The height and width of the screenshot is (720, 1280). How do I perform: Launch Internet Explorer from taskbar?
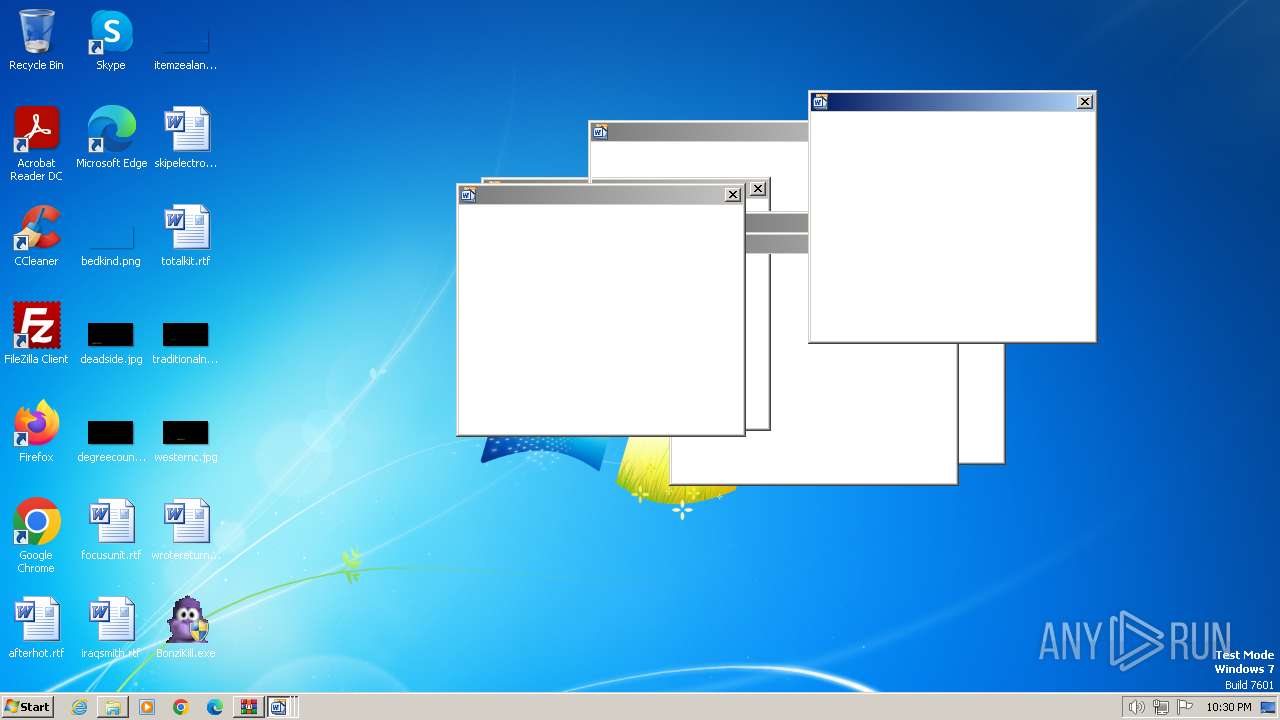click(79, 707)
